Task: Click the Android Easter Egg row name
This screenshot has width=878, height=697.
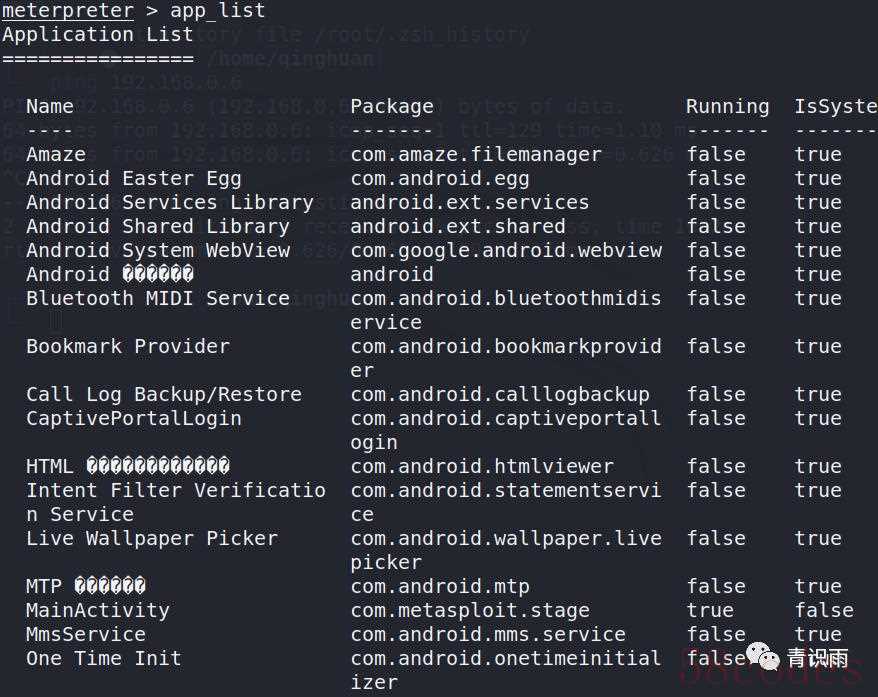Action: [134, 179]
